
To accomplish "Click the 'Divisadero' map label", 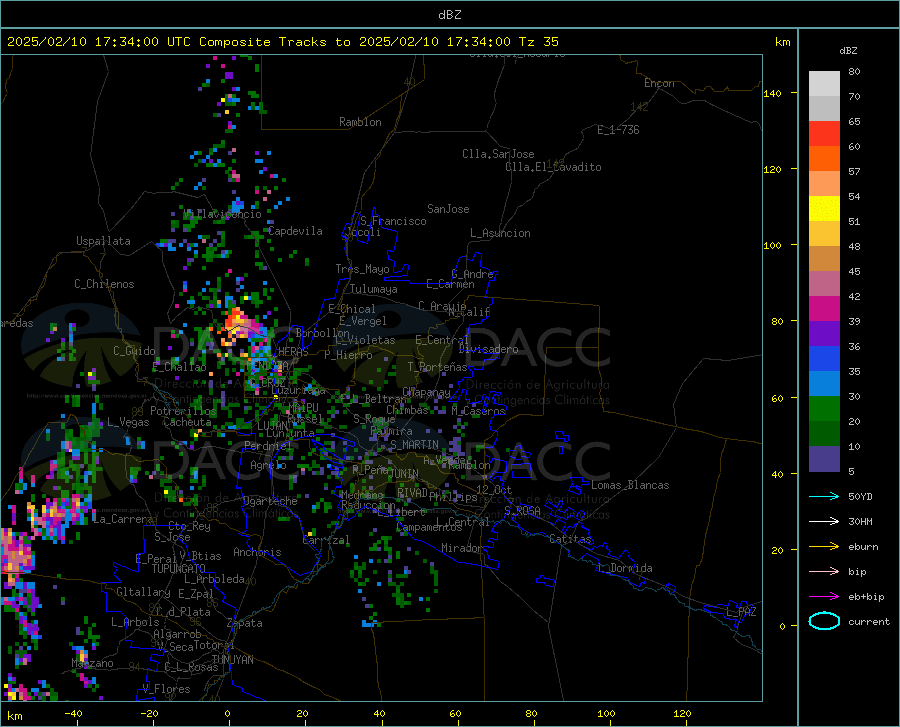I will (488, 349).
